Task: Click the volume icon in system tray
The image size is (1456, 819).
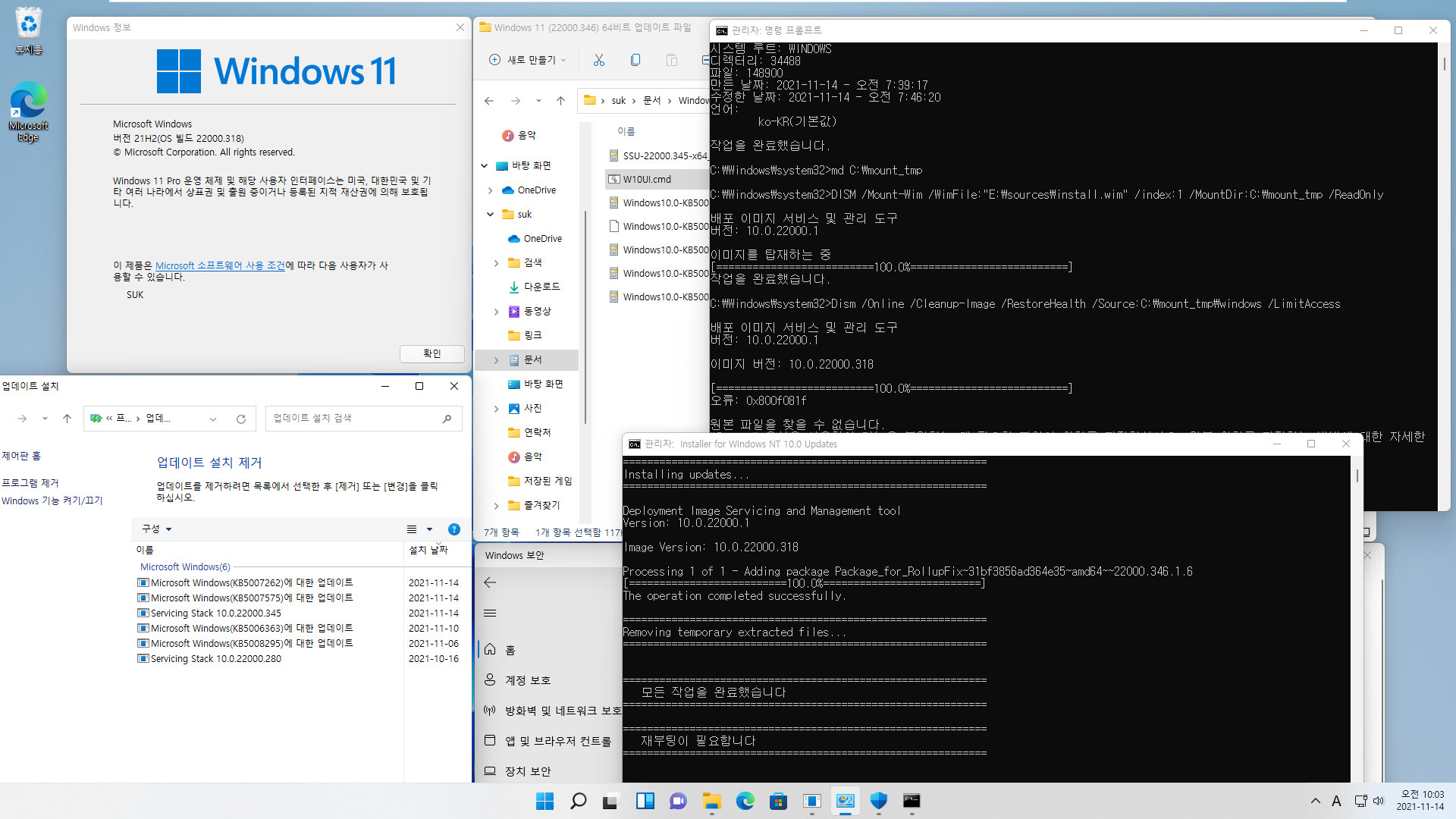Action: pos(1378,801)
